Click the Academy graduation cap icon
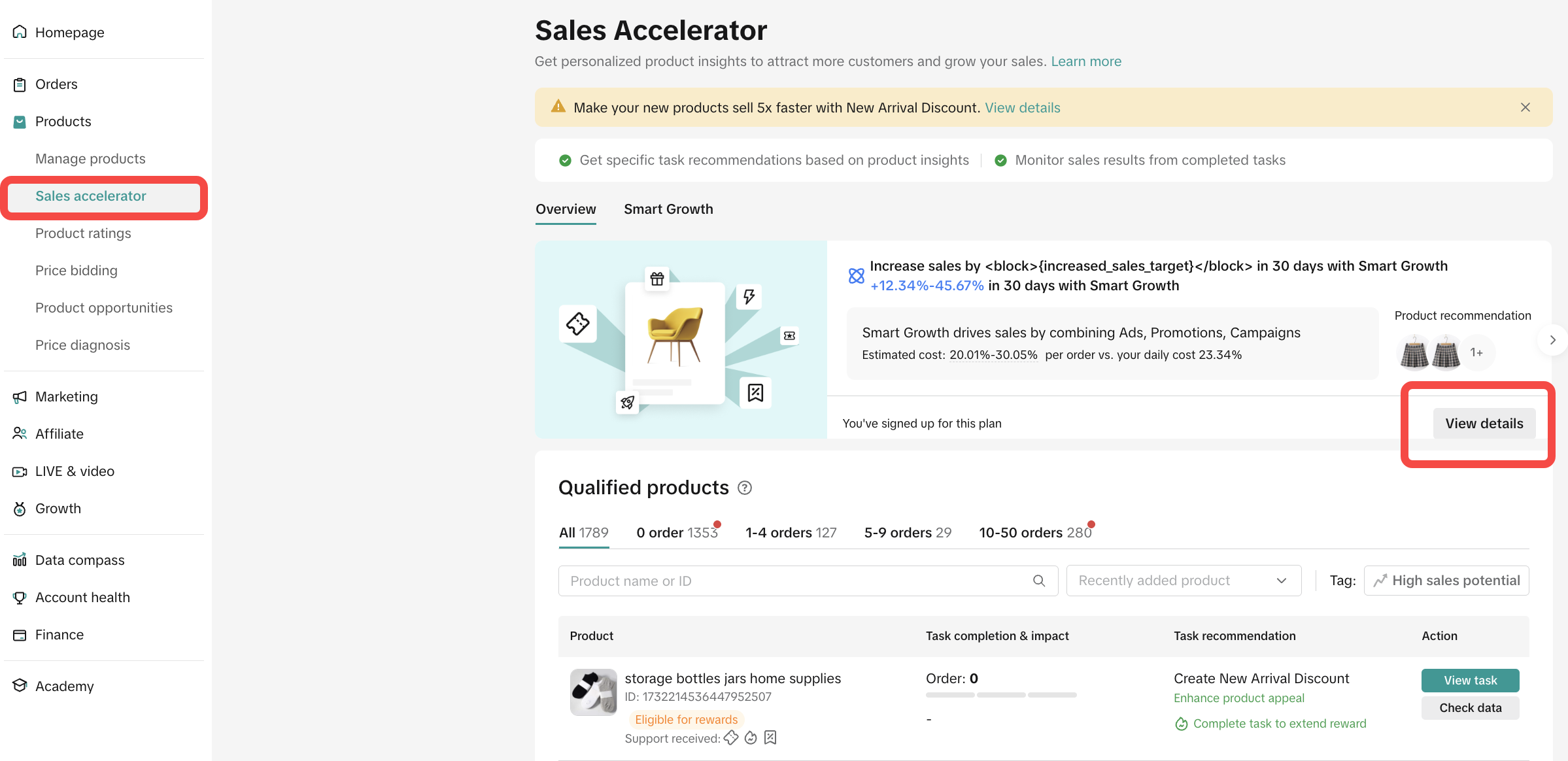1568x761 pixels. (x=20, y=686)
